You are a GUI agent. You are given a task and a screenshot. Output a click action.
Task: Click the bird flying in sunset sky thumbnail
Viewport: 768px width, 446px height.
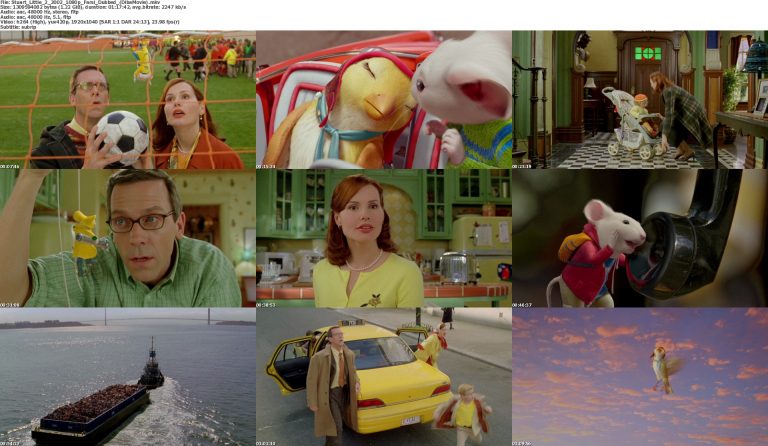(x=640, y=376)
